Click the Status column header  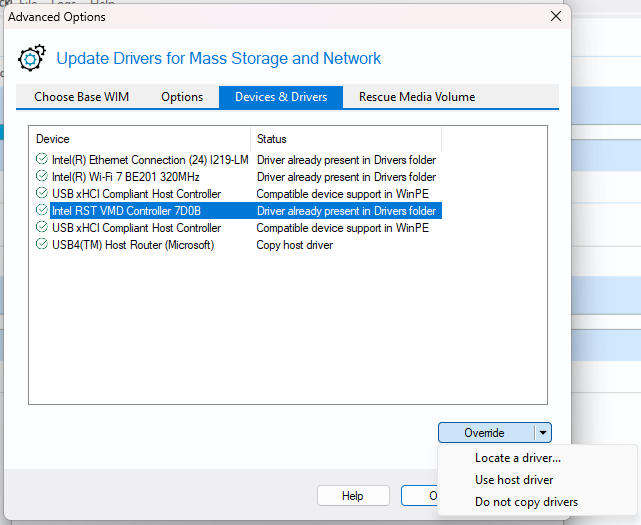click(345, 139)
